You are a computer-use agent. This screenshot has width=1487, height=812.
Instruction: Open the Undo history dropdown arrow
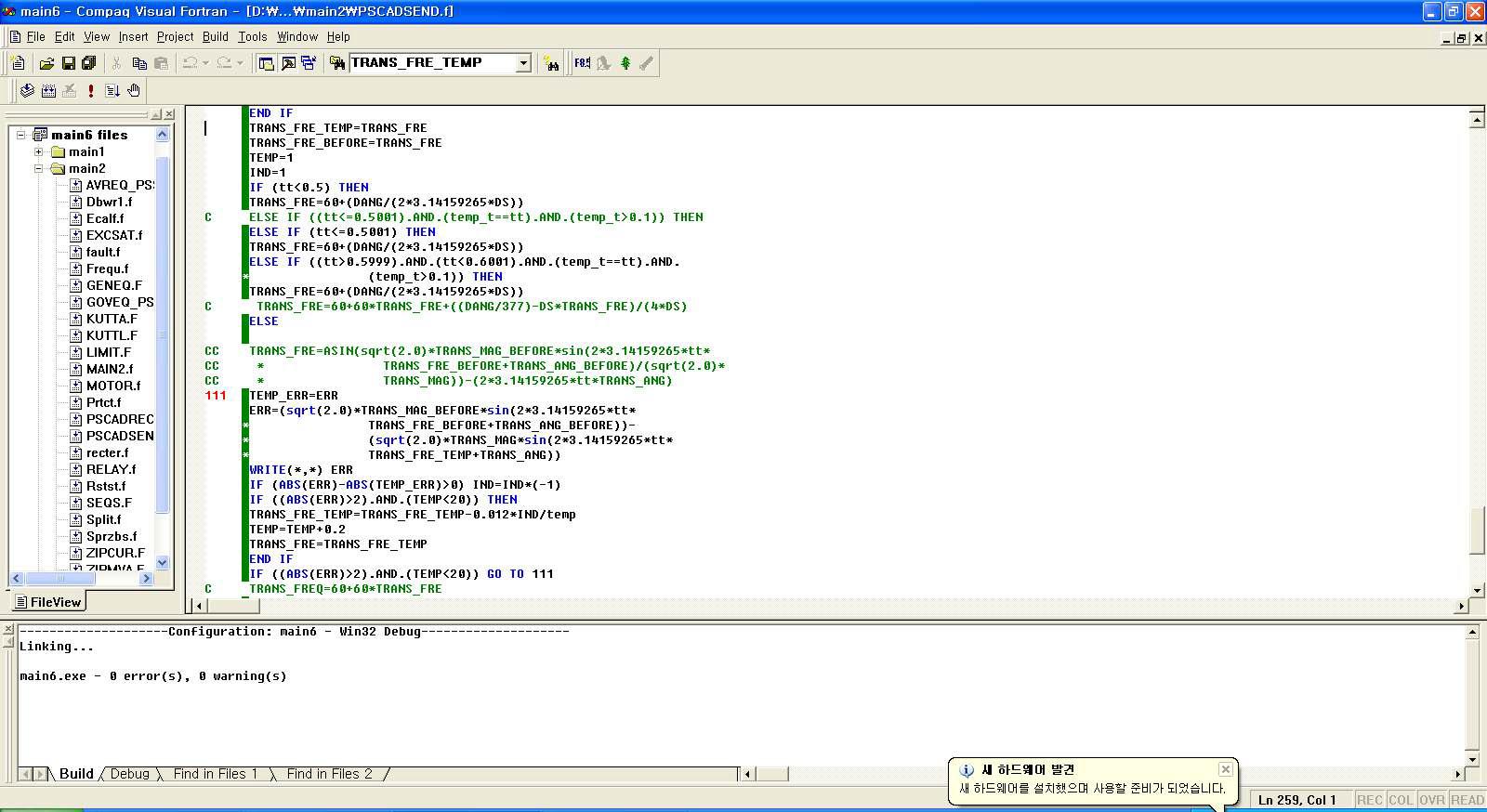coord(205,63)
